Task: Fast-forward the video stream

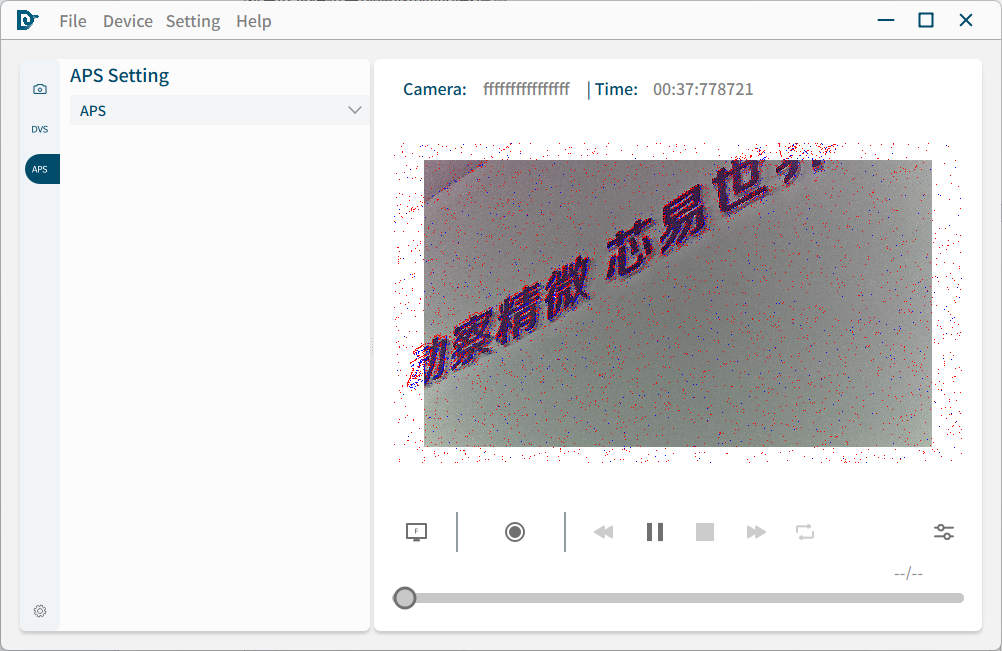Action: pyautogui.click(x=755, y=532)
